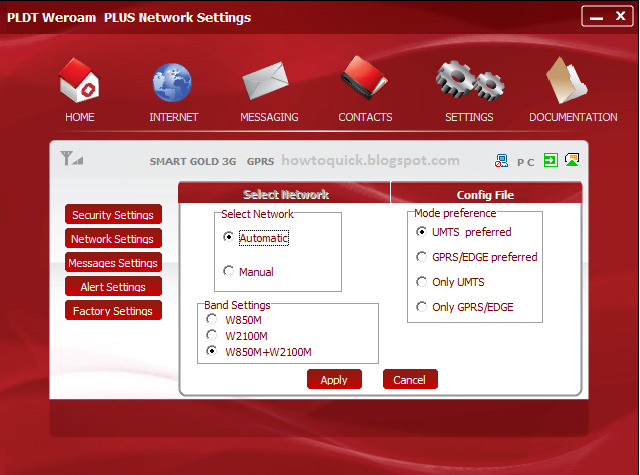Click the network disconnected computer icon
This screenshot has height=475, width=640.
(501, 161)
